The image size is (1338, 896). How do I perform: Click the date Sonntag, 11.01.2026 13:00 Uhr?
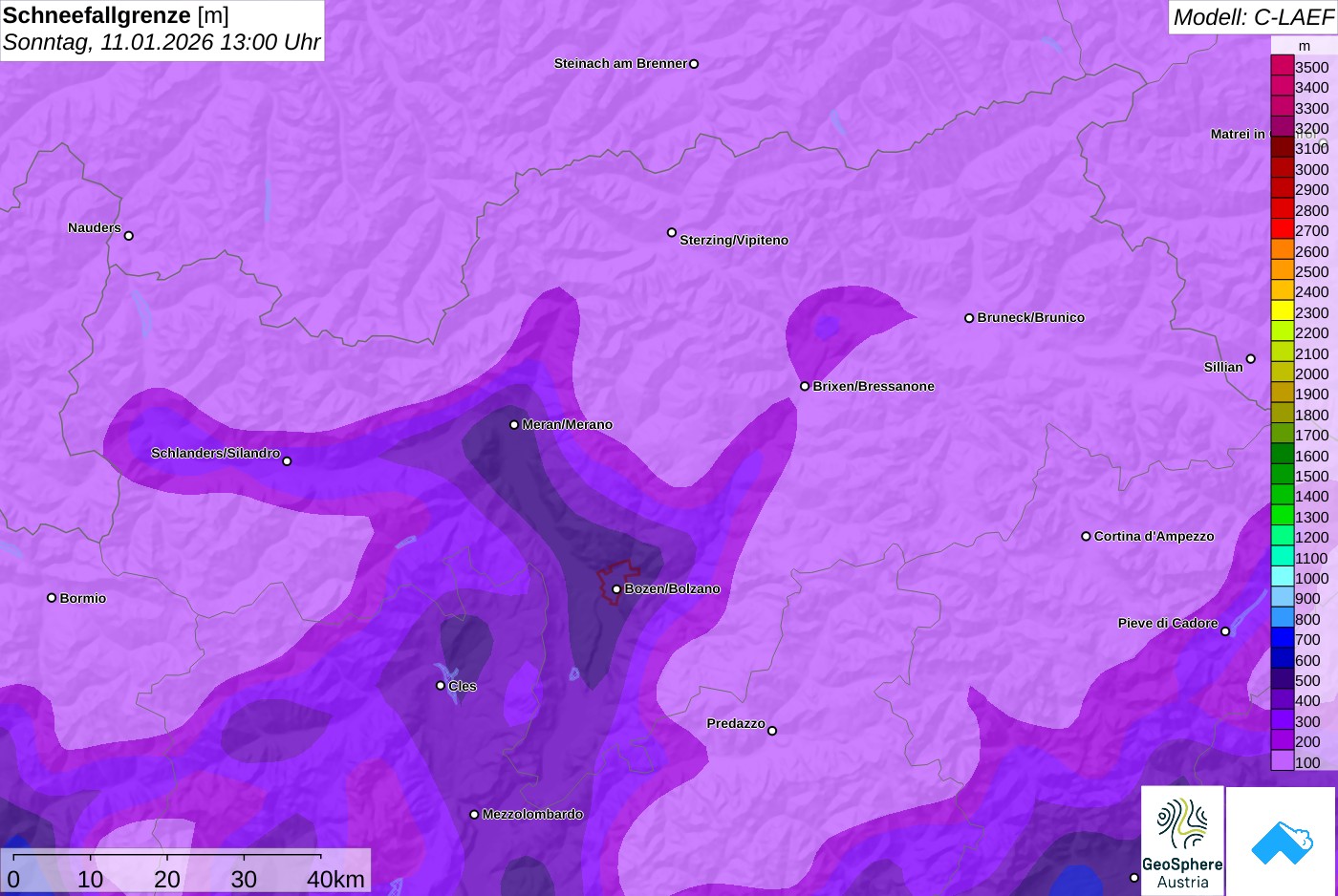tap(162, 42)
